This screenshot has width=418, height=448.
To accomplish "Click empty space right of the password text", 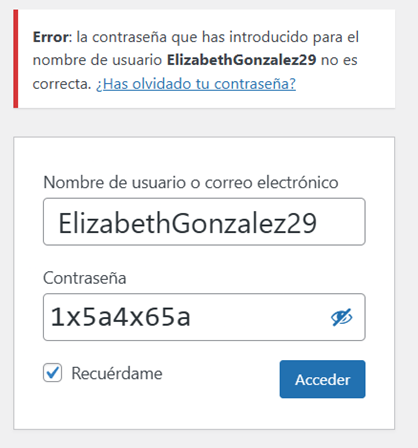I will 260,317.
